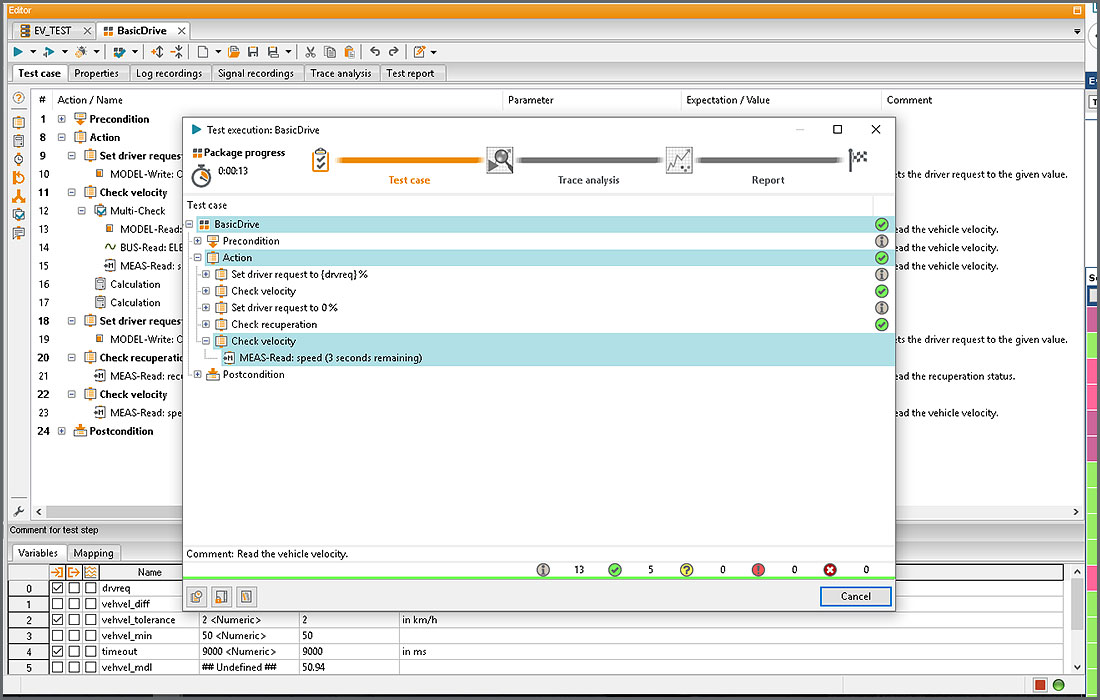Viewport: 1100px width, 700px height.
Task: Select MEAS-Read: speed step in execution tree
Action: click(x=330, y=358)
